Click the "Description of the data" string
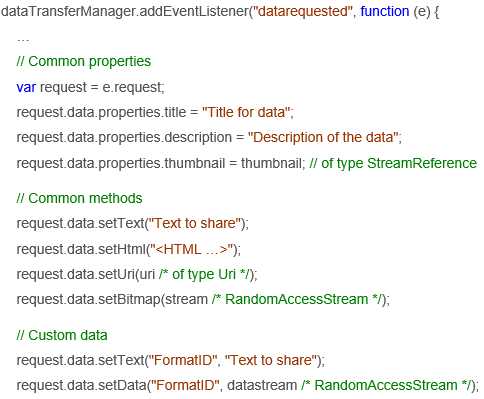The width and height of the screenshot is (484, 399). pyautogui.click(x=323, y=137)
